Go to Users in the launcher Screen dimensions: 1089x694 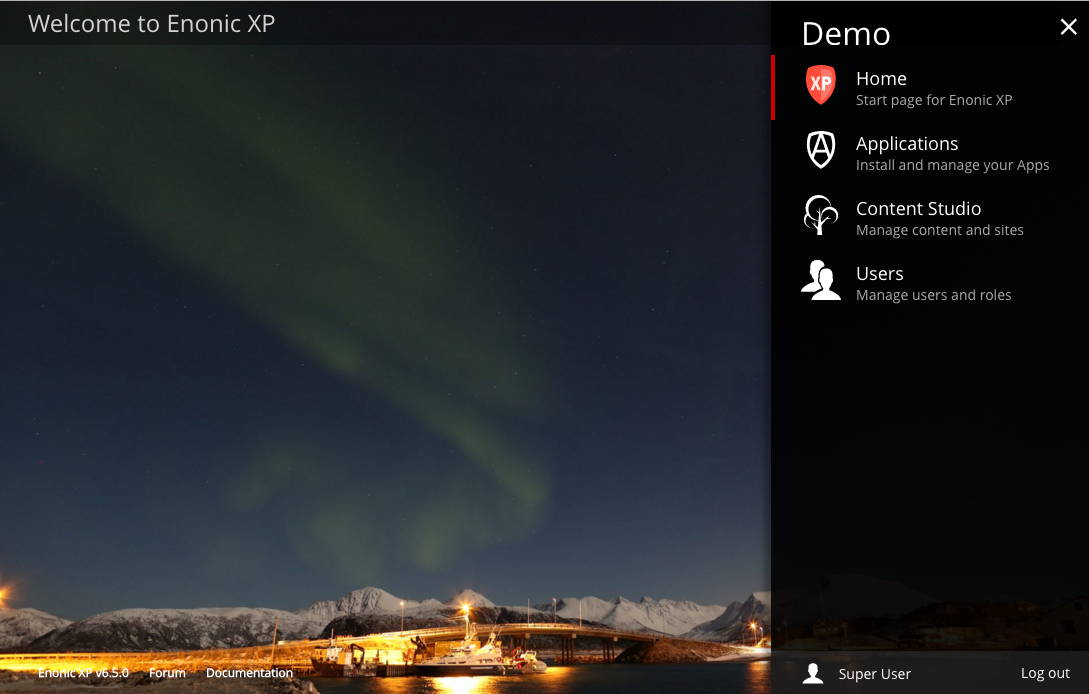(x=930, y=283)
